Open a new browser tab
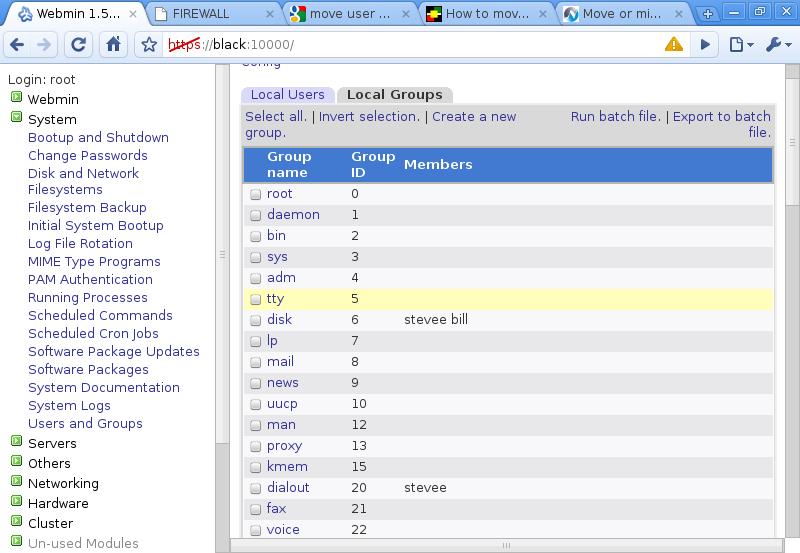Screen dimensions: 800x553 point(708,15)
